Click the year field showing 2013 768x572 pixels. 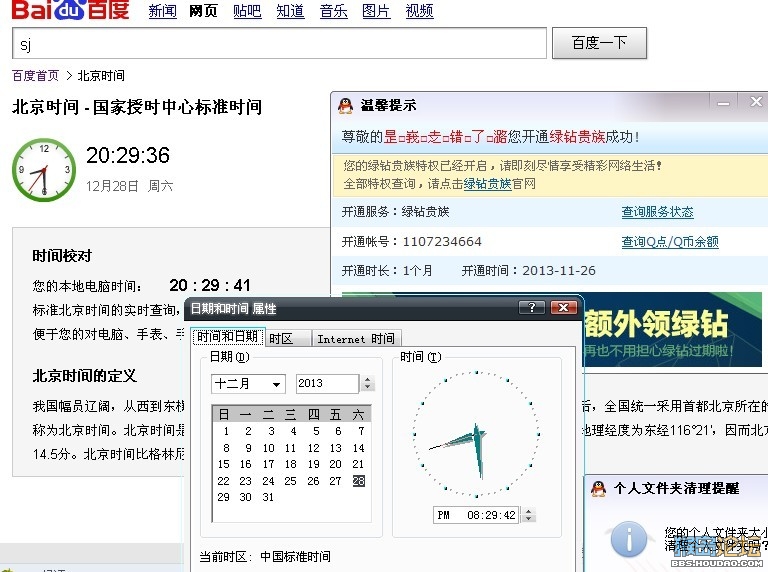click(327, 383)
